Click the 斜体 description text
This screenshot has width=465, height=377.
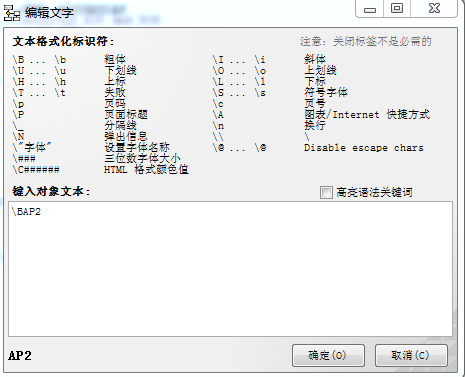tap(315, 60)
